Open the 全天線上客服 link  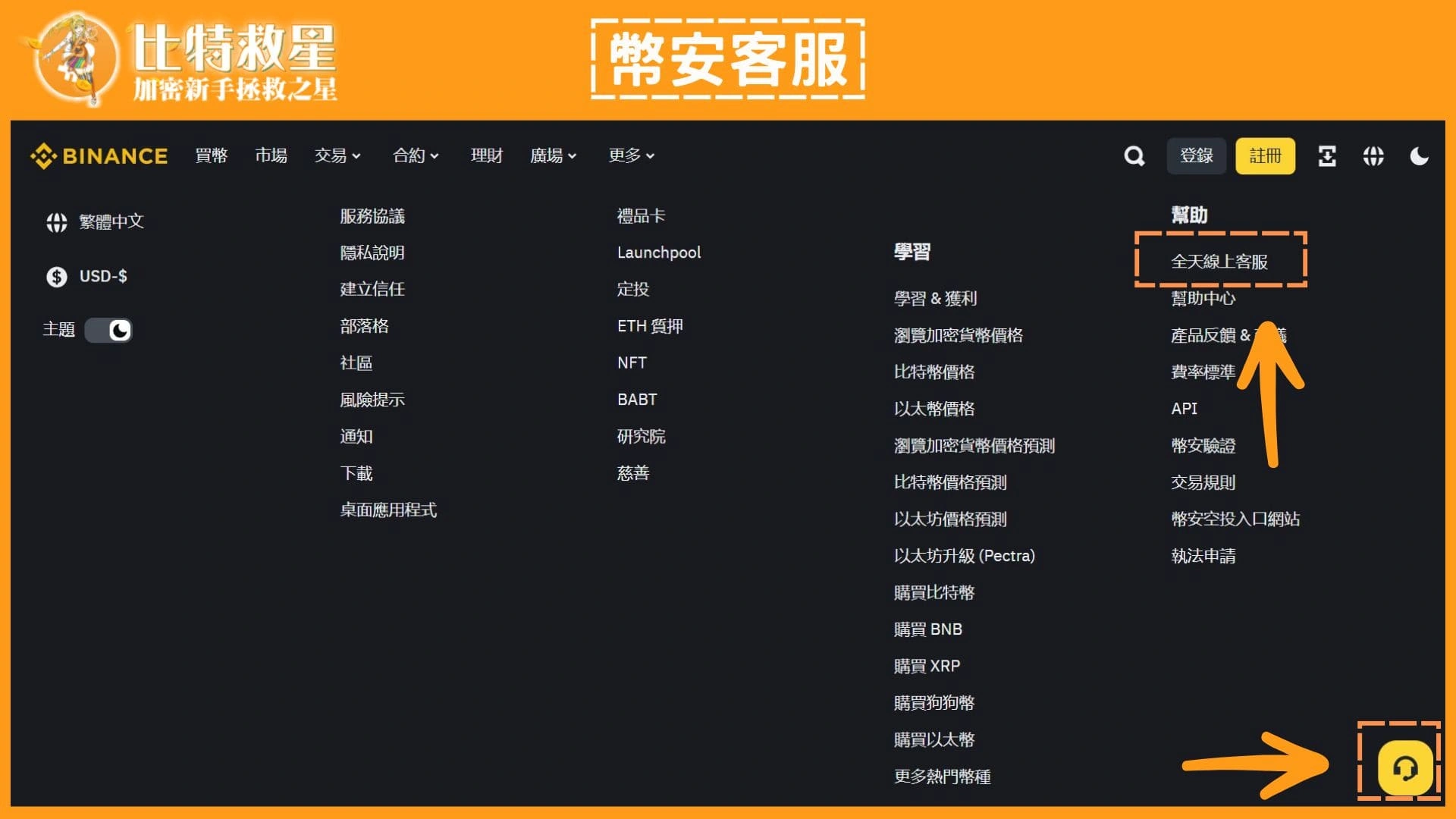[1219, 262]
